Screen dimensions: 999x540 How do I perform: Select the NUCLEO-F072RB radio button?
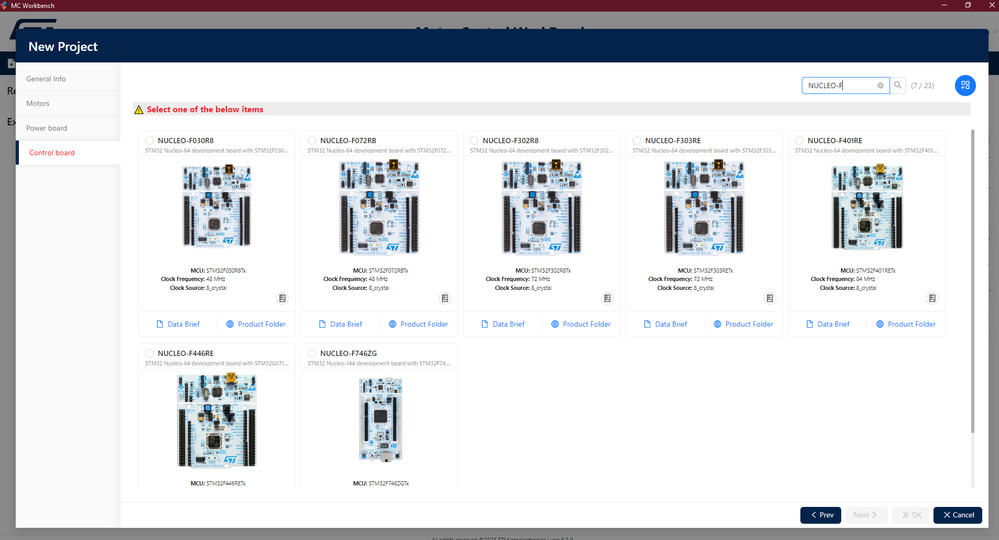[312, 141]
